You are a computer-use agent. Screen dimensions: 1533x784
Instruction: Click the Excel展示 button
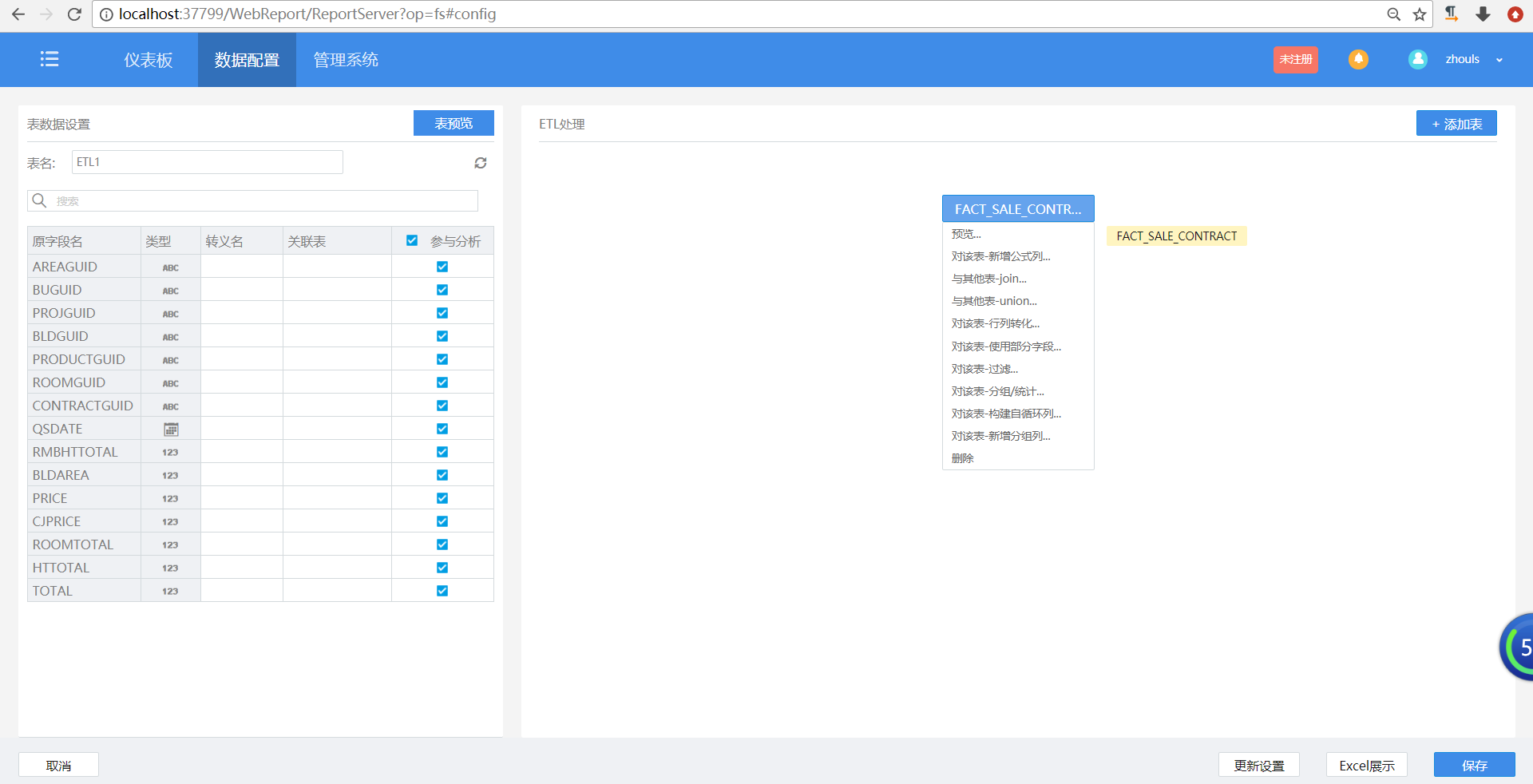1367,765
